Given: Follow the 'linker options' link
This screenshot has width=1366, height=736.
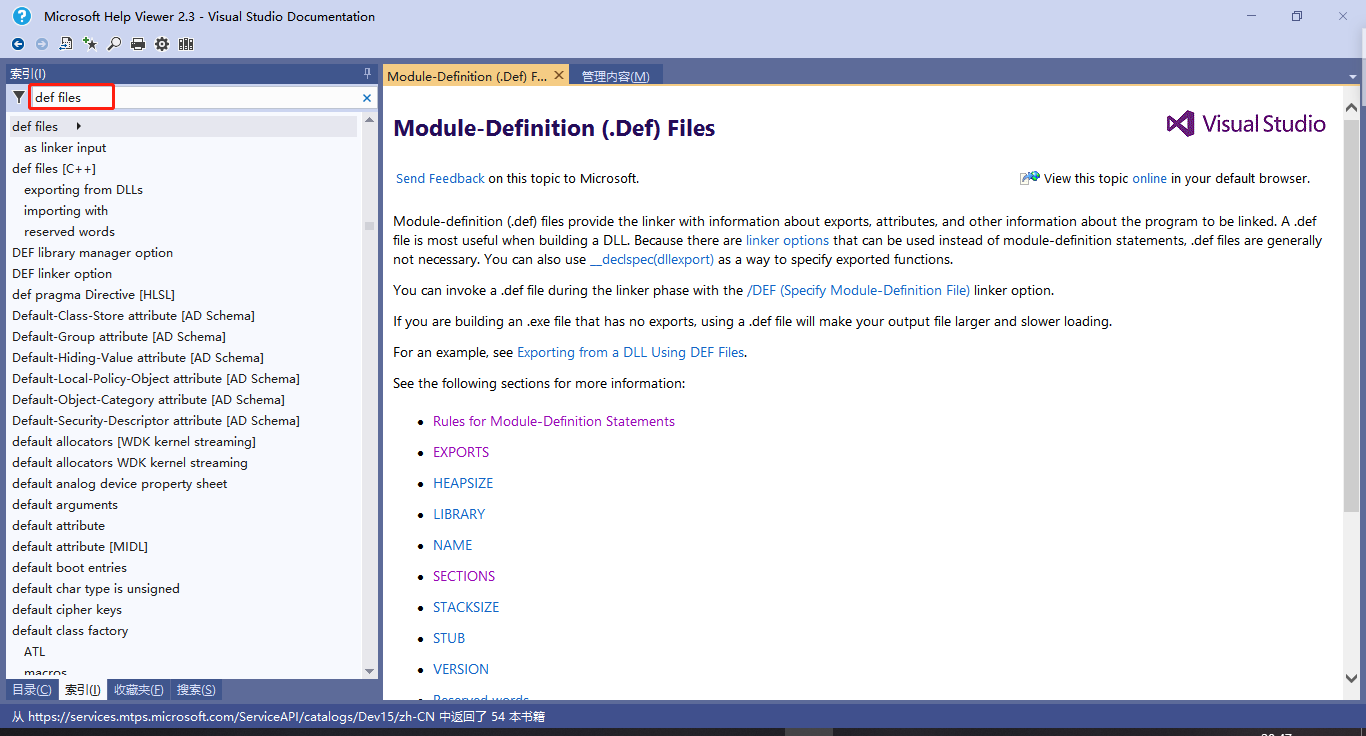Looking at the screenshot, I should tap(787, 240).
